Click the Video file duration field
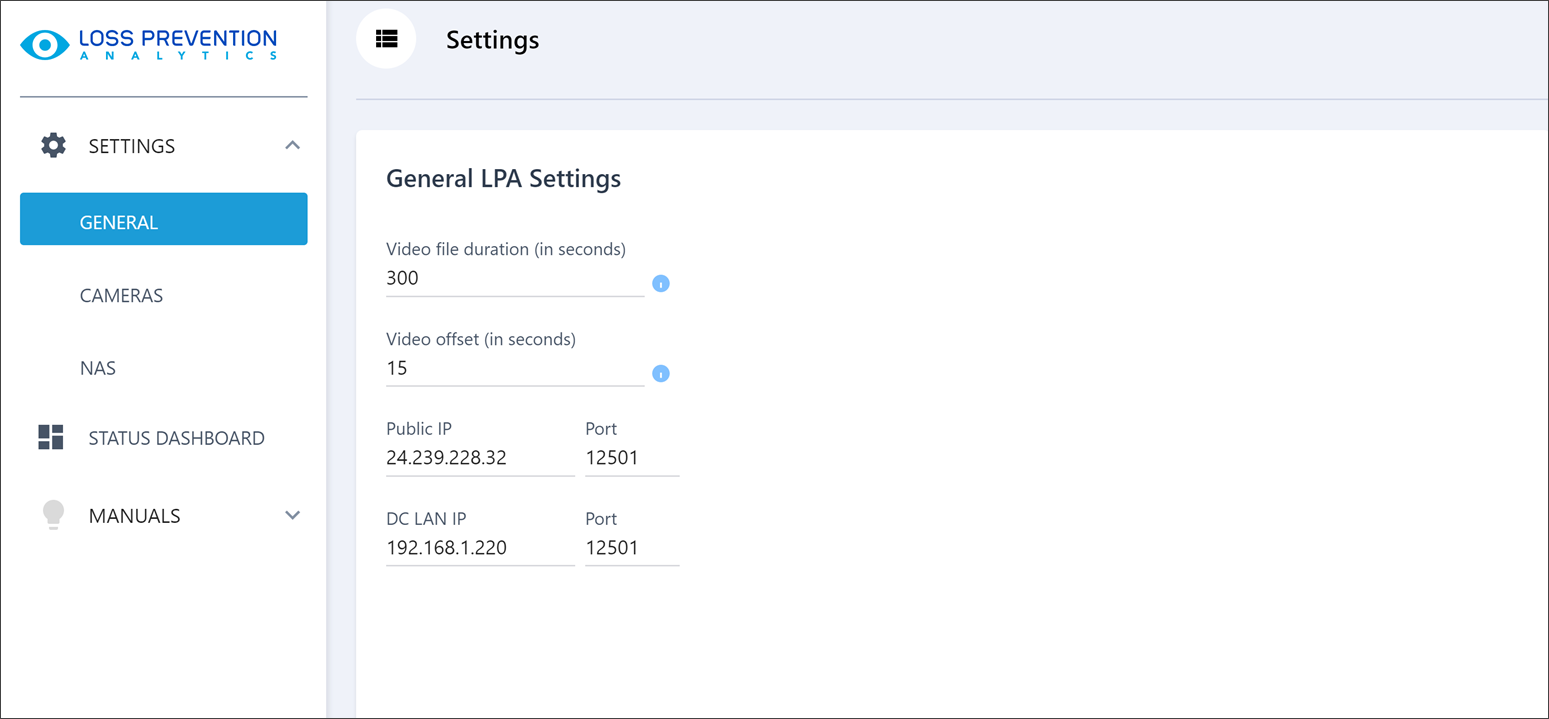1549x719 pixels. pyautogui.click(x=514, y=279)
